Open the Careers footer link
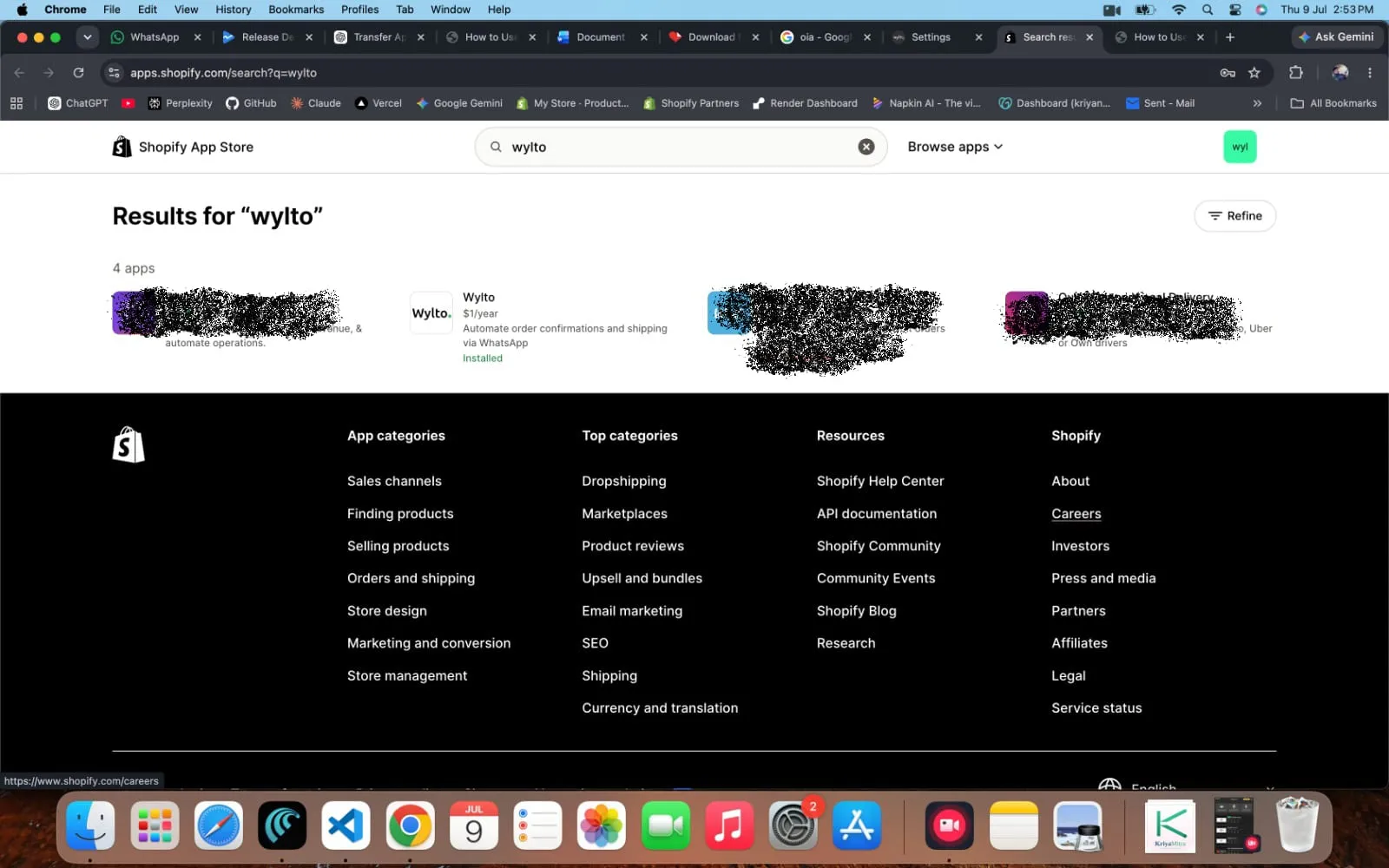Screen dimensions: 1389x868 1076,514
